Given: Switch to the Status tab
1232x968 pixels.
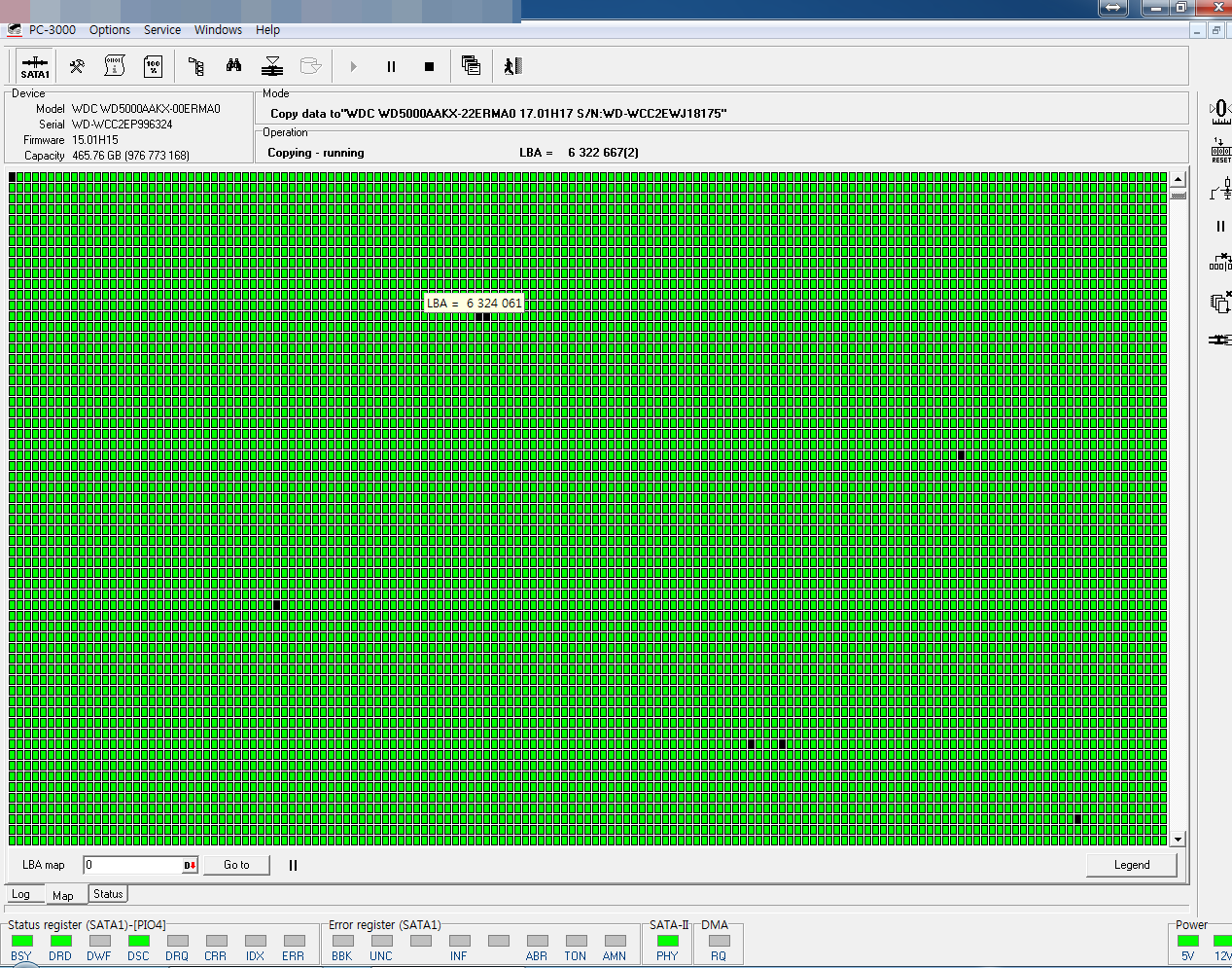Looking at the screenshot, I should point(108,893).
